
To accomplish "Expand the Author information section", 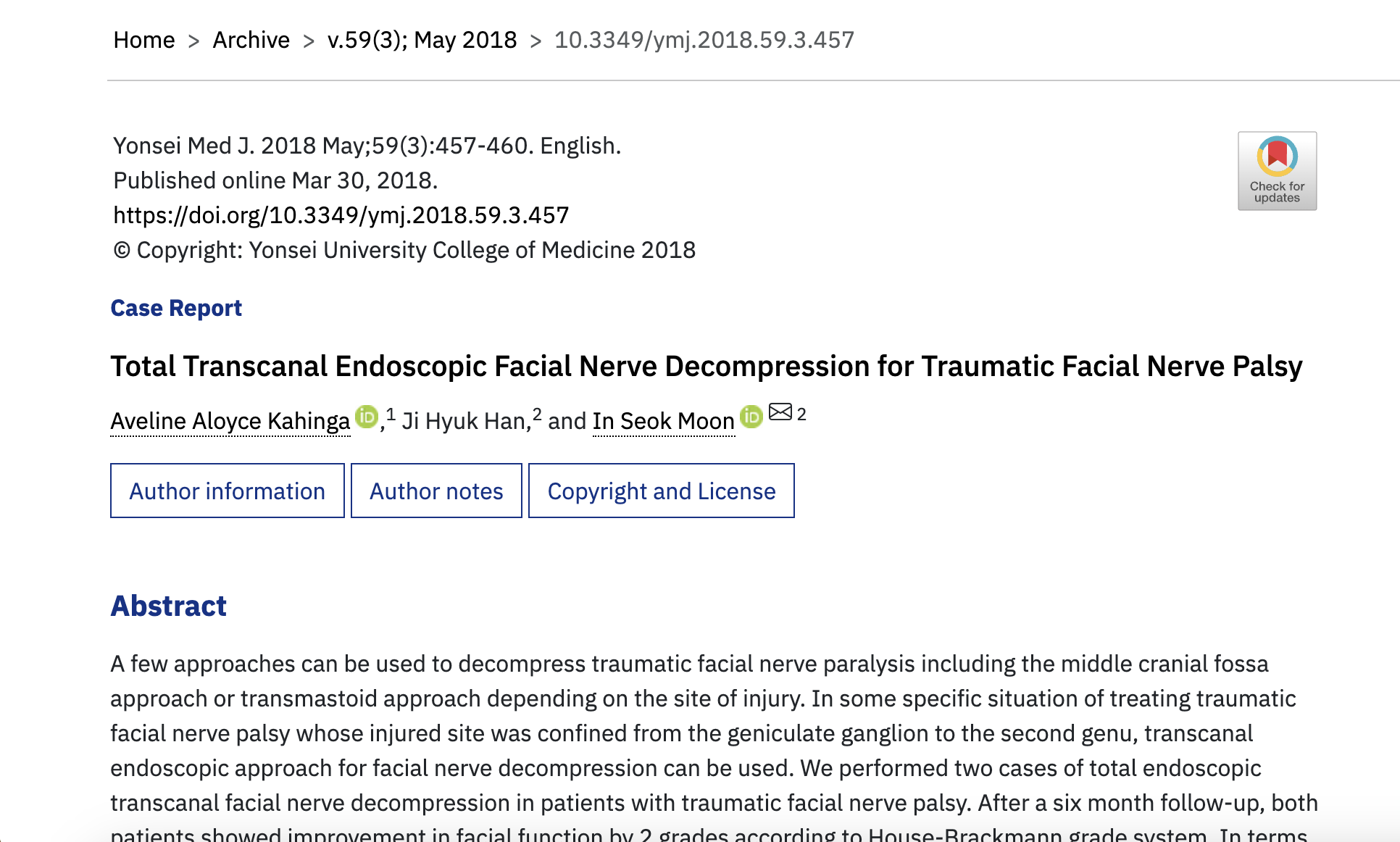I will pos(227,491).
